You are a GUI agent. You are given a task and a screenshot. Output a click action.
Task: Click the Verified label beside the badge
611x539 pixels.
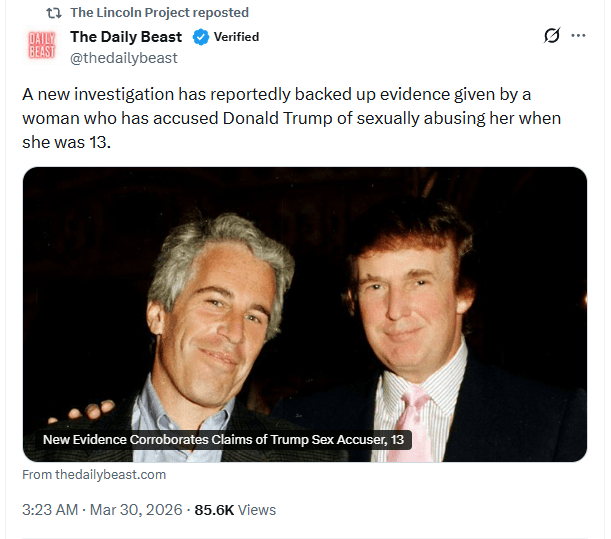(x=236, y=37)
